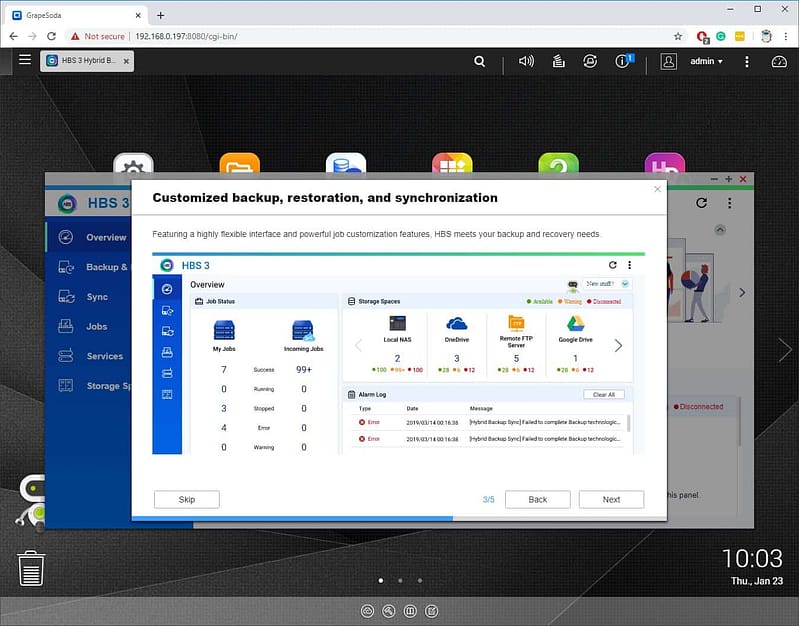Bookmark this page with star icon
This screenshot has width=799, height=626.
(678, 36)
